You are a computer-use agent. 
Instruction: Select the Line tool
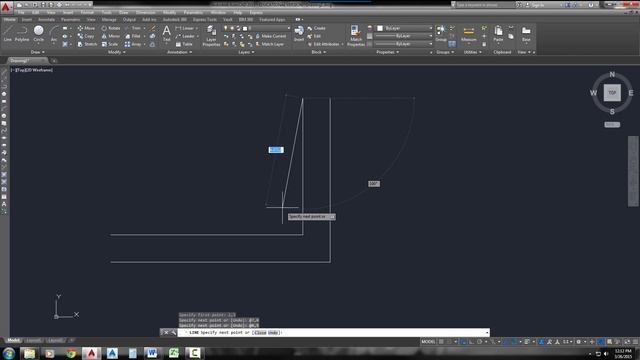click(8, 33)
